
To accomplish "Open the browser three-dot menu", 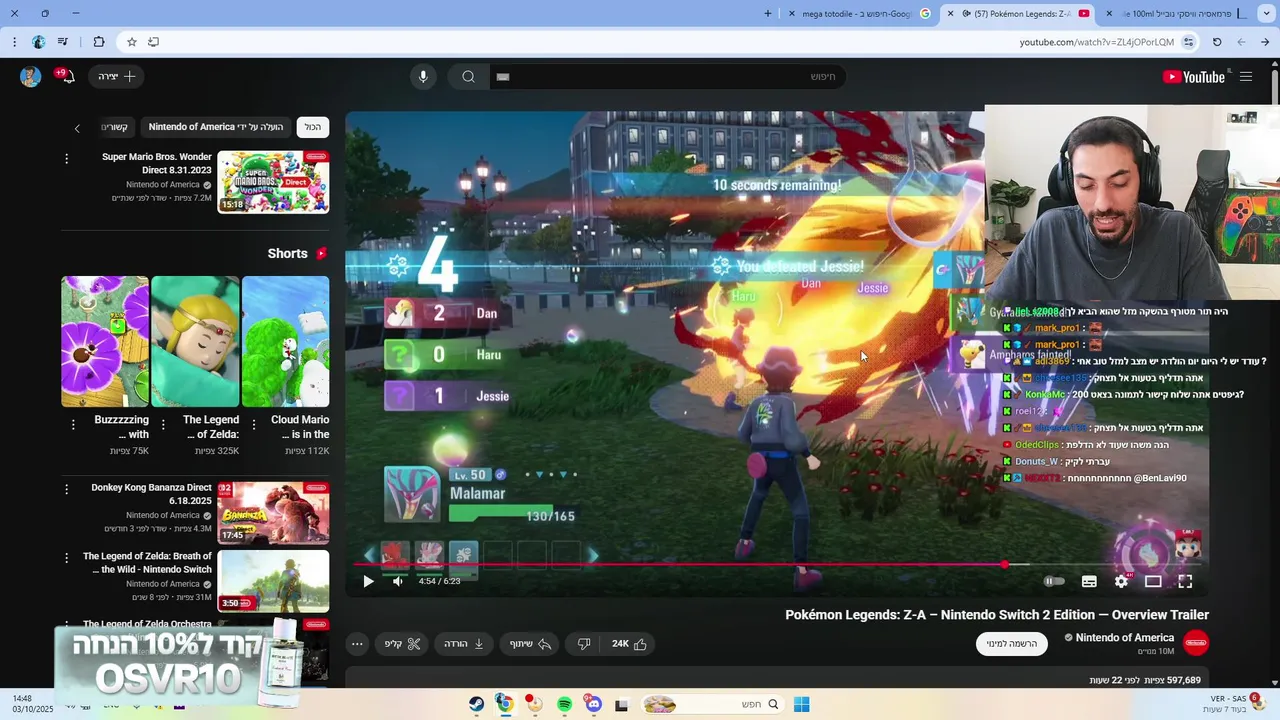I will (x=14, y=42).
